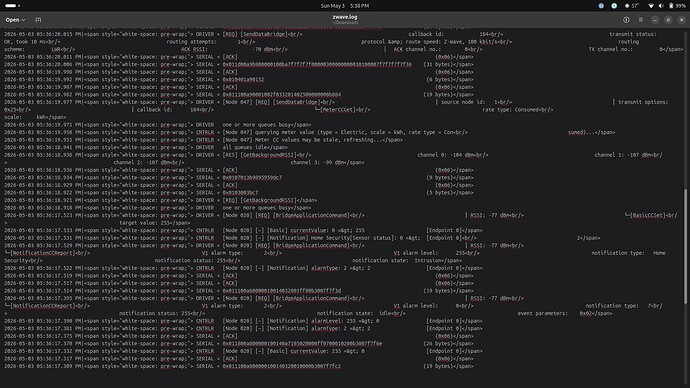Click '[MeterCCGet]' log text
This screenshot has width=690, height=388.
[x=338, y=110]
